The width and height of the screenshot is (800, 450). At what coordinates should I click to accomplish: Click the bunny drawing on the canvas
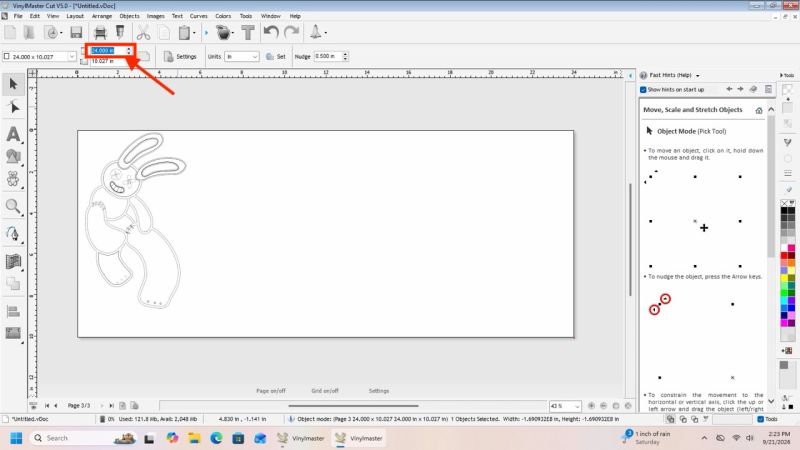point(134,220)
